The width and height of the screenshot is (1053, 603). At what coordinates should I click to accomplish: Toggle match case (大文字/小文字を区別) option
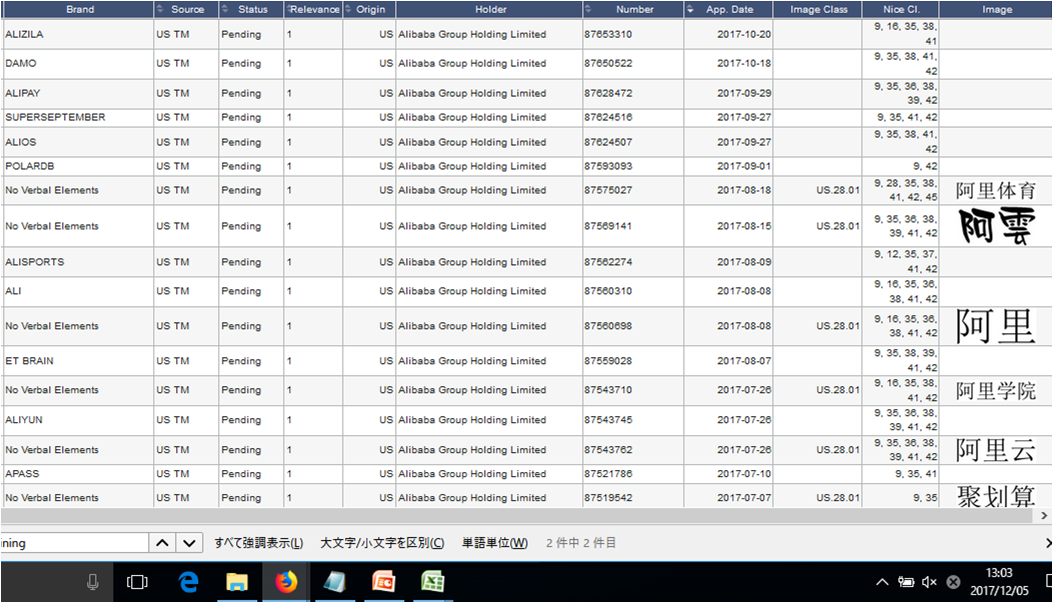coord(382,543)
